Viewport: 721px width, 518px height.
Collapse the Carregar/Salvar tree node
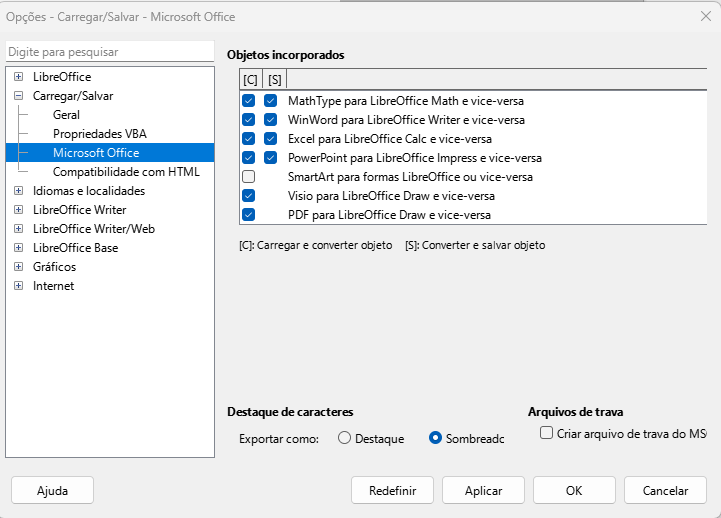[x=18, y=96]
